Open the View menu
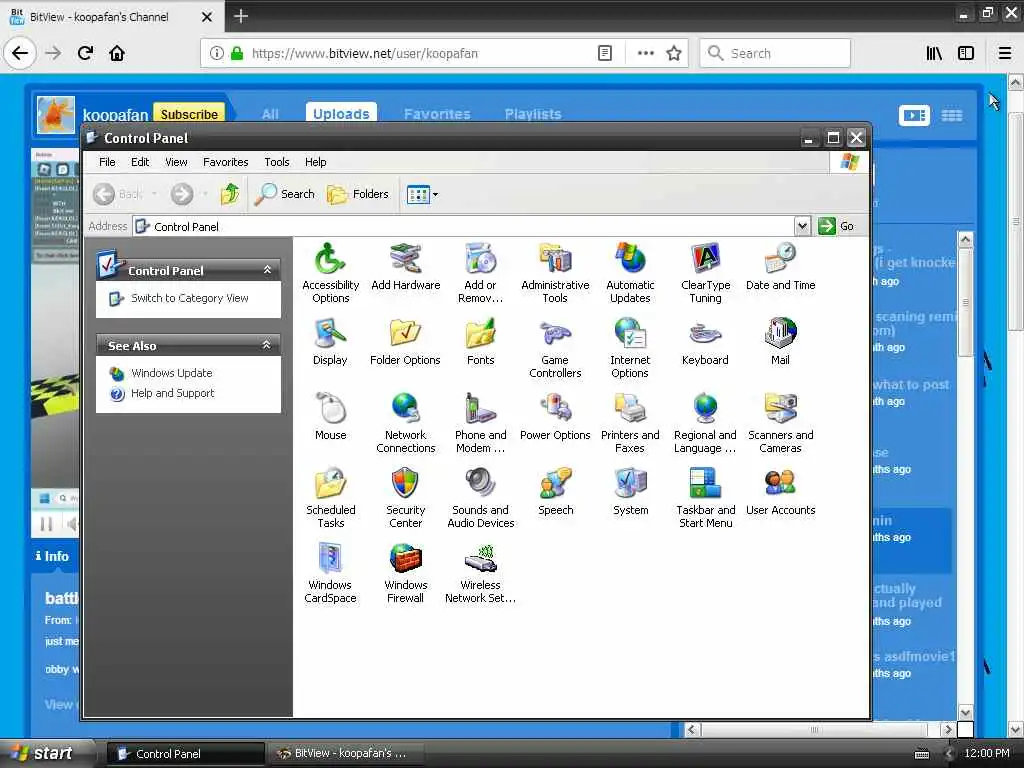Screen dimensions: 1024x768 176,162
